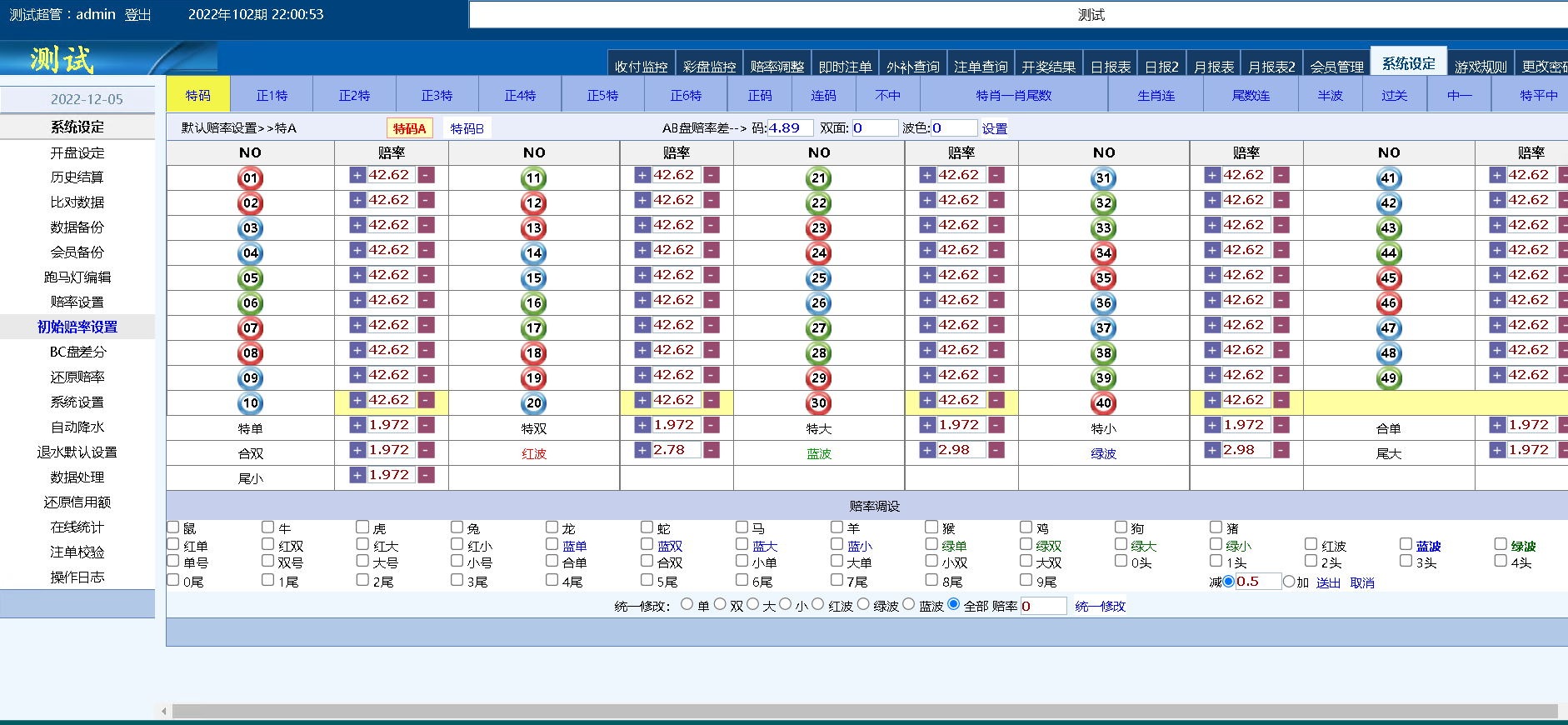Viewport: 1568px width, 725px height.
Task: Select the 红波 radio in 统一修改
Action: pyautogui.click(x=818, y=604)
